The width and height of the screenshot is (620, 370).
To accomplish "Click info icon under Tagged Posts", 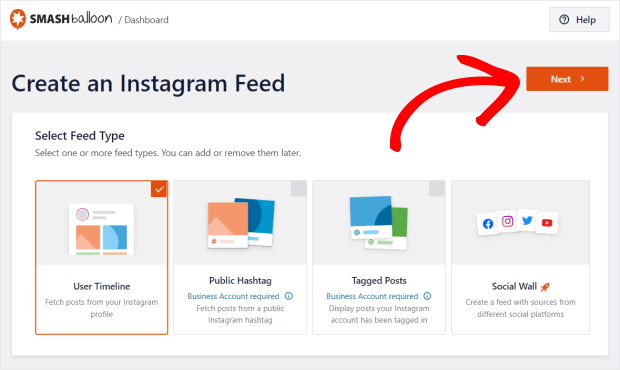I will tap(427, 296).
